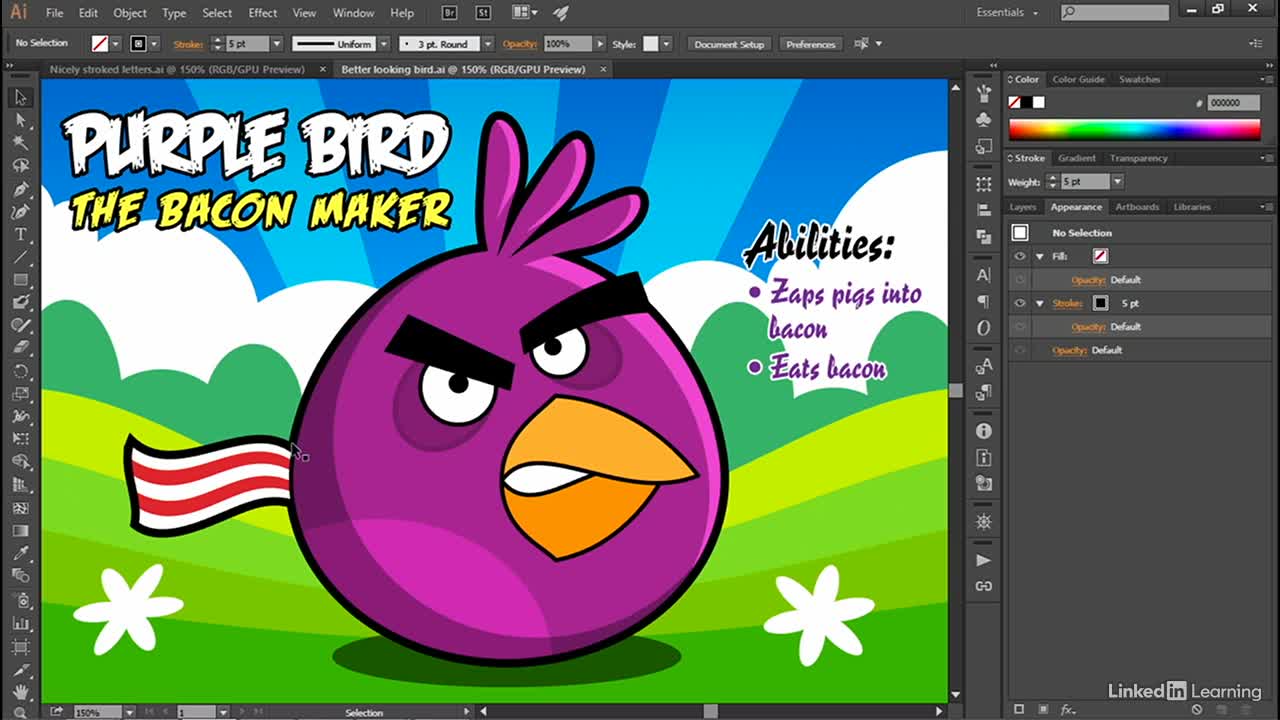Switch to the Swatches panel tab

(x=1139, y=79)
